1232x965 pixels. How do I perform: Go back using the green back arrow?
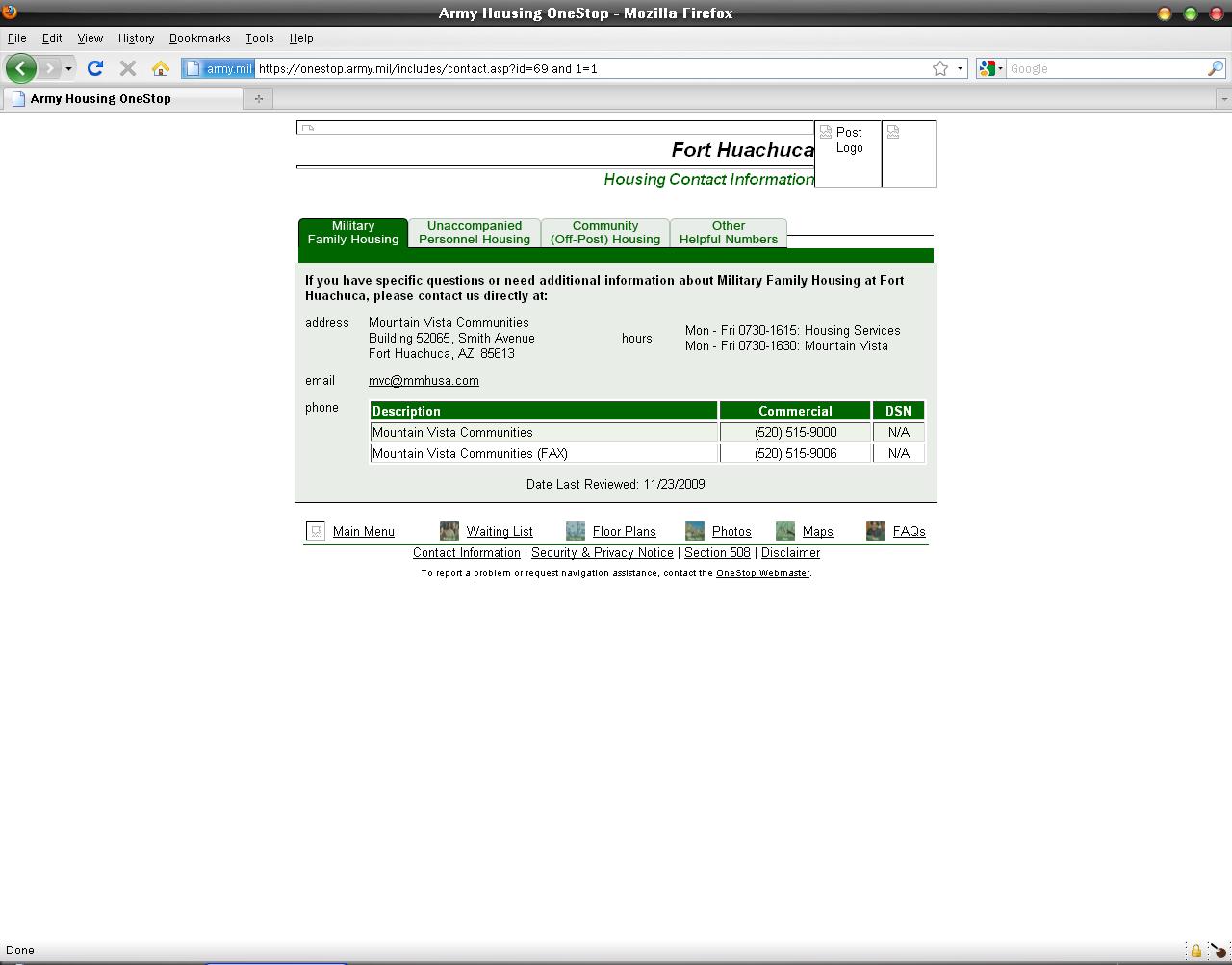[x=21, y=68]
